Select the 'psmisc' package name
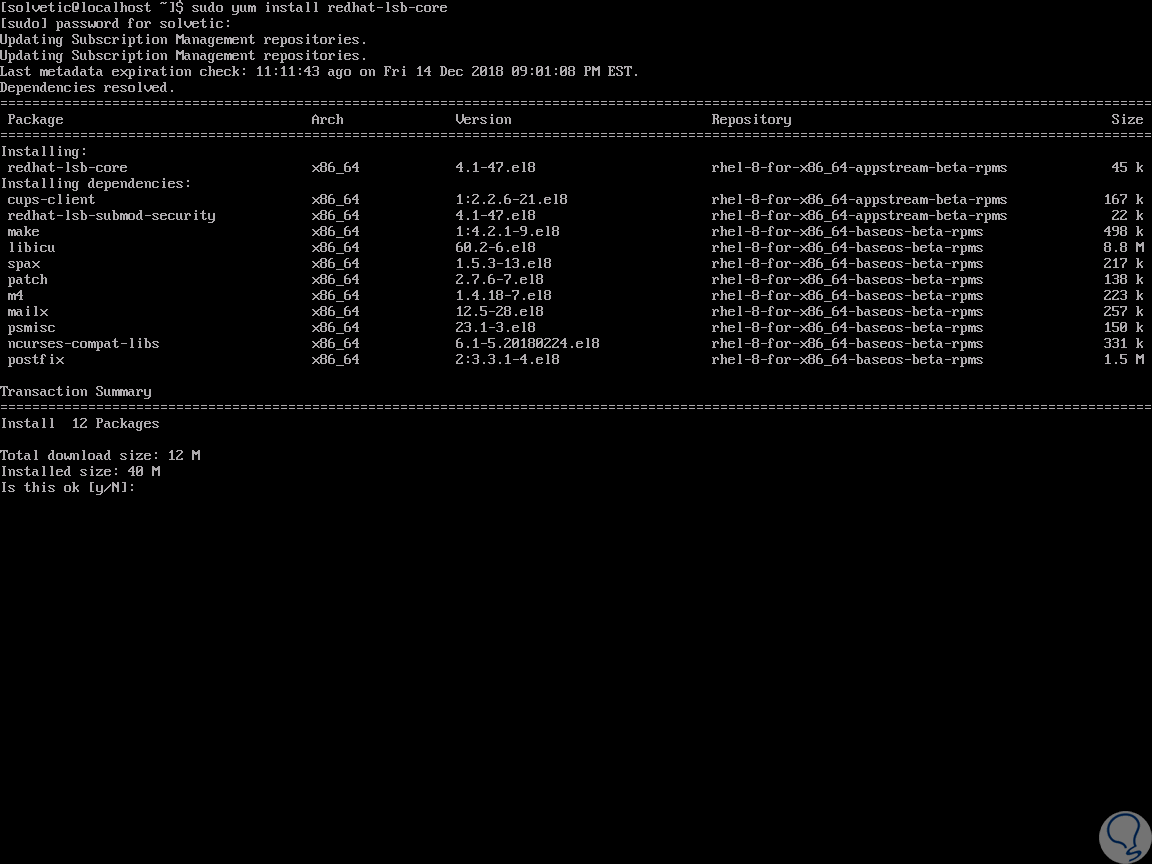This screenshot has height=864, width=1152. point(32,328)
